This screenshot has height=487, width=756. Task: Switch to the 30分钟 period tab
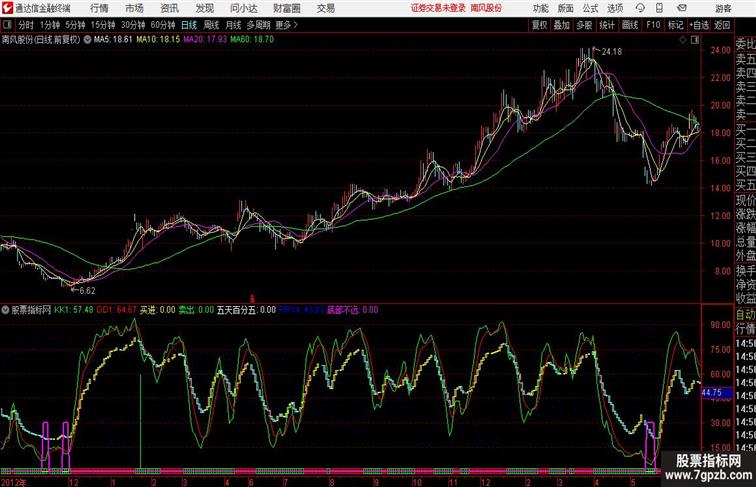pos(133,25)
